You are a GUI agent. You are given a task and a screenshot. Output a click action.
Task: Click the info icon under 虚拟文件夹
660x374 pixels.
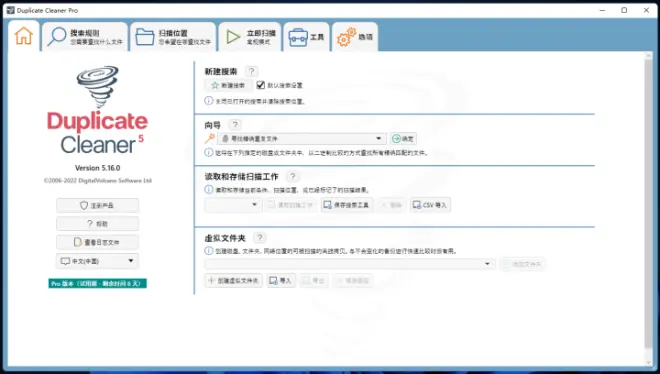(208, 251)
